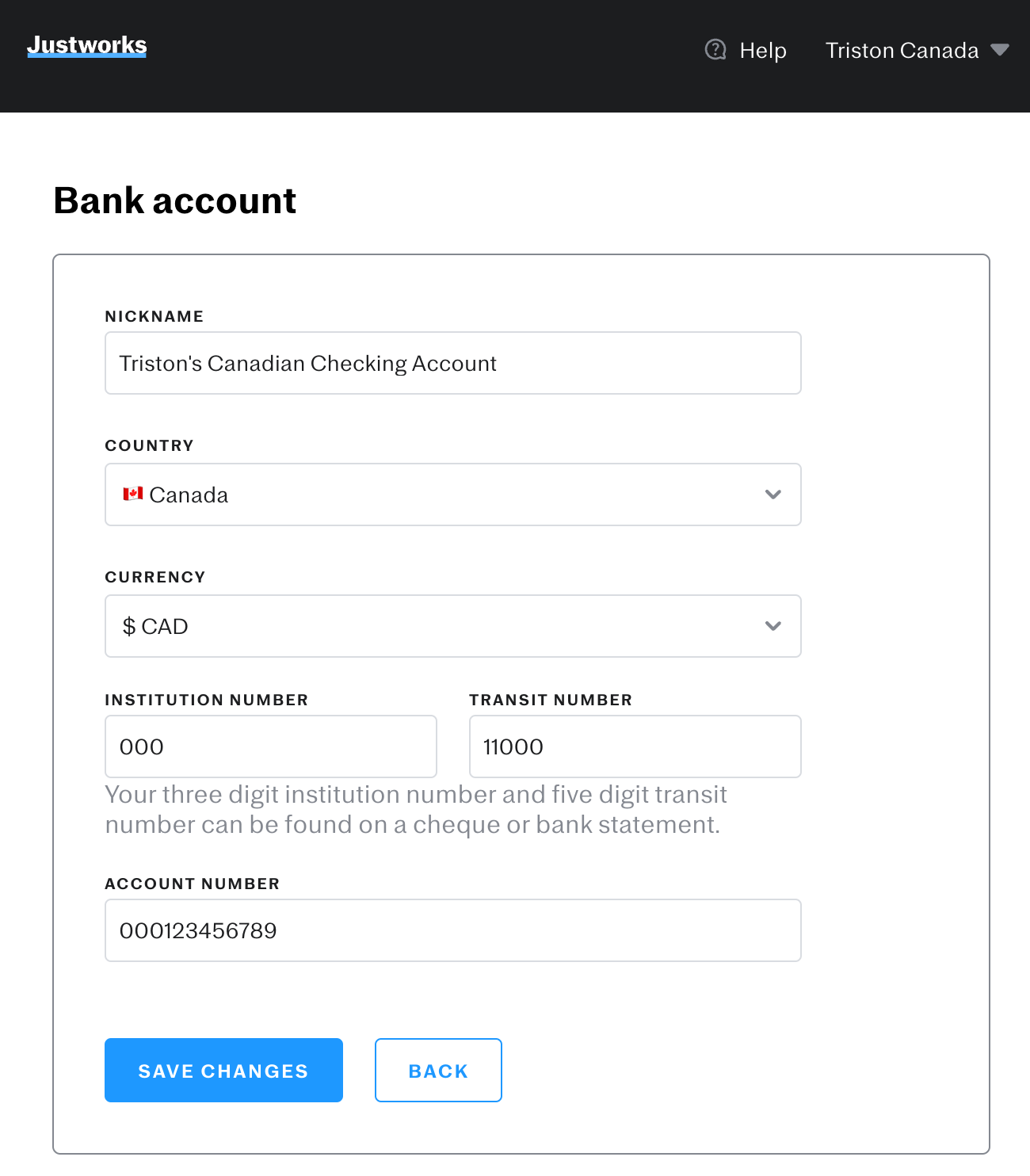Open the Help link text
This screenshot has height=1176, width=1030.
pyautogui.click(x=762, y=51)
